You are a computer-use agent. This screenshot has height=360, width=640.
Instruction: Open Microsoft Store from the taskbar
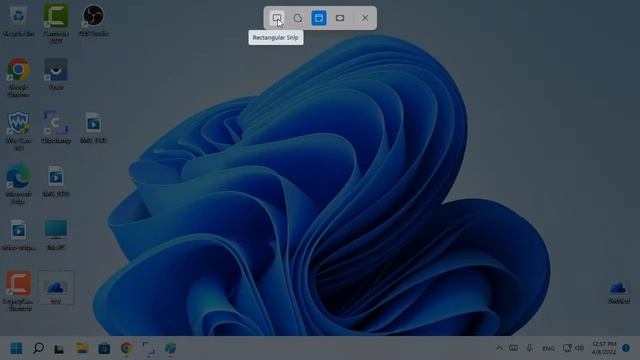tap(104, 348)
